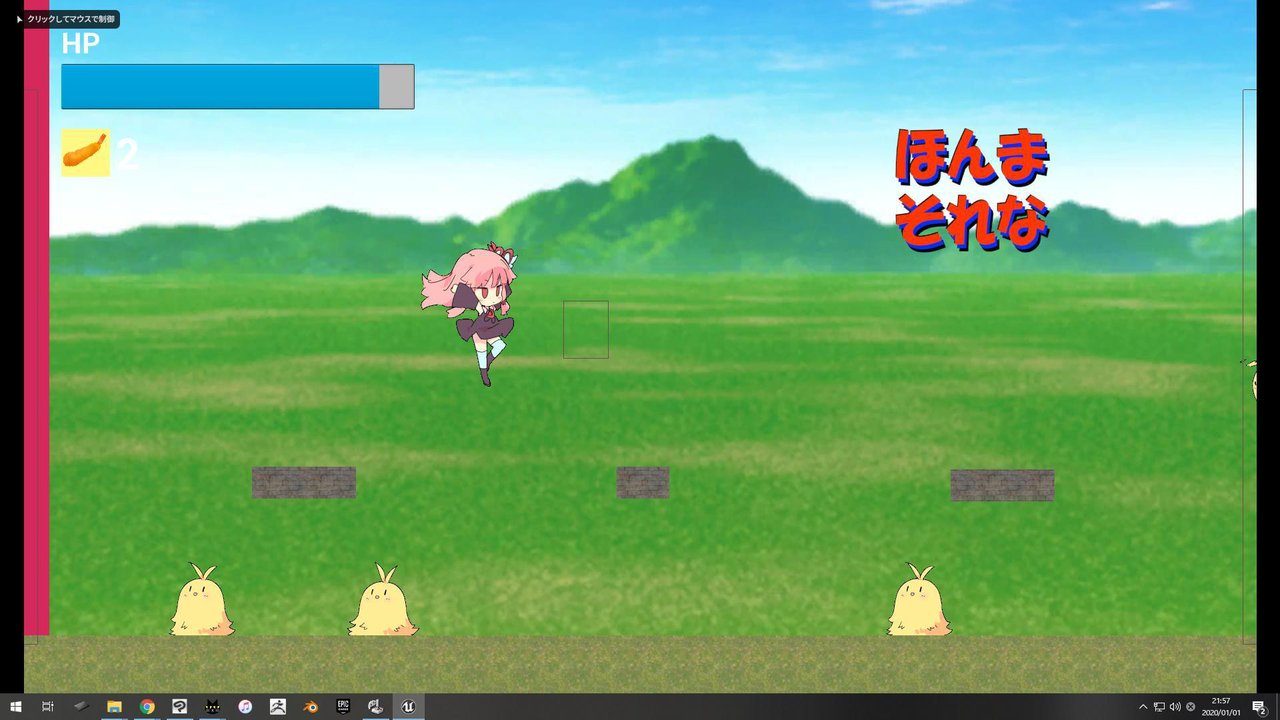Viewport: 1280px width, 720px height.
Task: Open Epic Games Launcher from the taskbar
Action: [x=343, y=707]
